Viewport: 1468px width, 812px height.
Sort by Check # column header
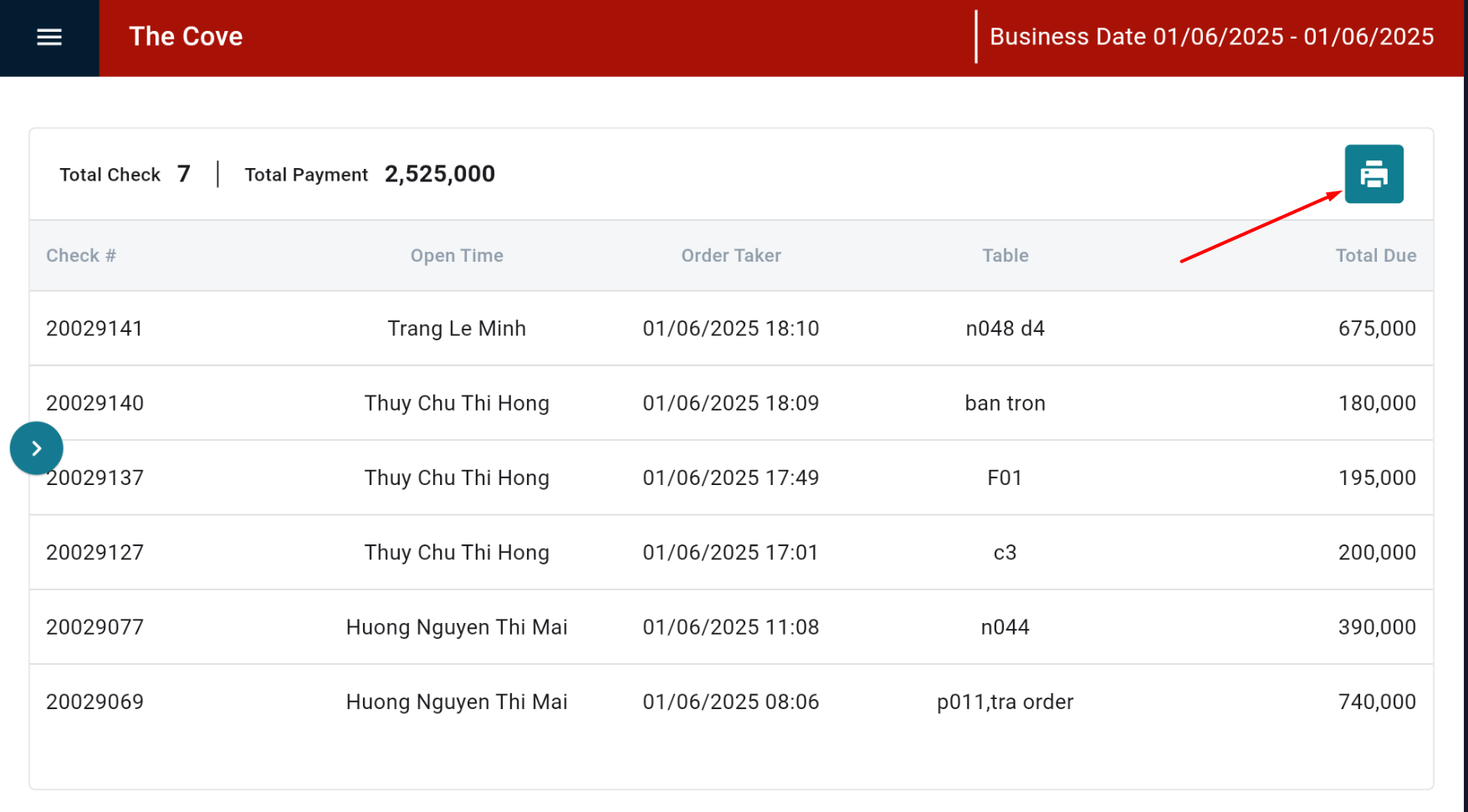(x=81, y=256)
